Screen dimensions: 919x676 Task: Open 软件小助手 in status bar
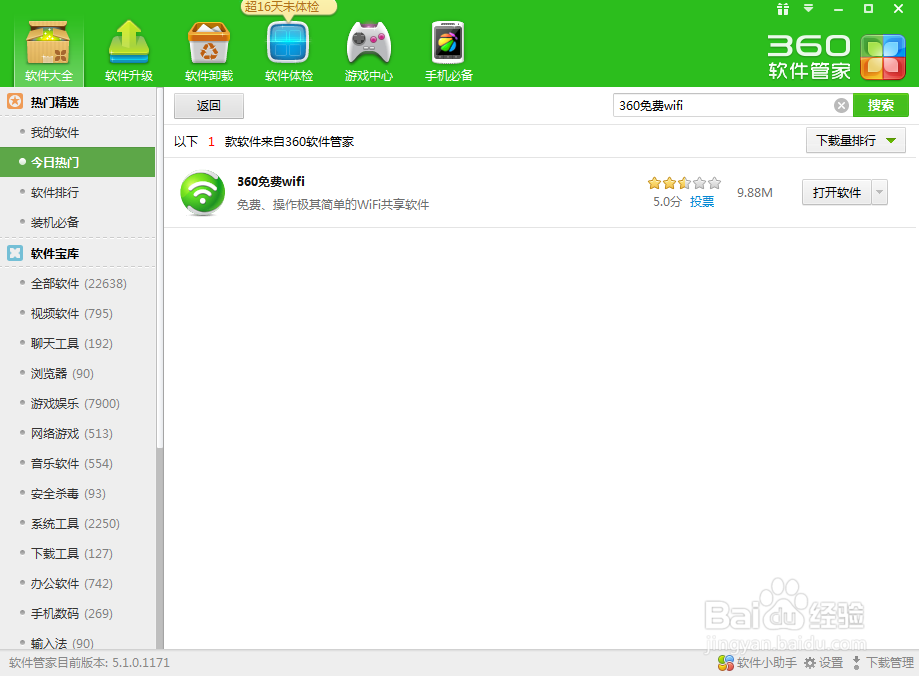coord(757,663)
